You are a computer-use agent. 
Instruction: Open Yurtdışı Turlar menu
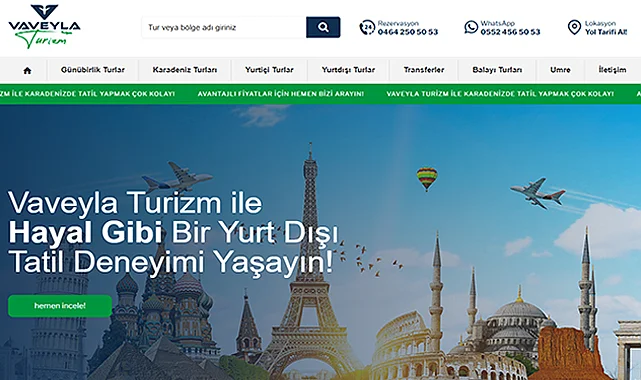348,70
